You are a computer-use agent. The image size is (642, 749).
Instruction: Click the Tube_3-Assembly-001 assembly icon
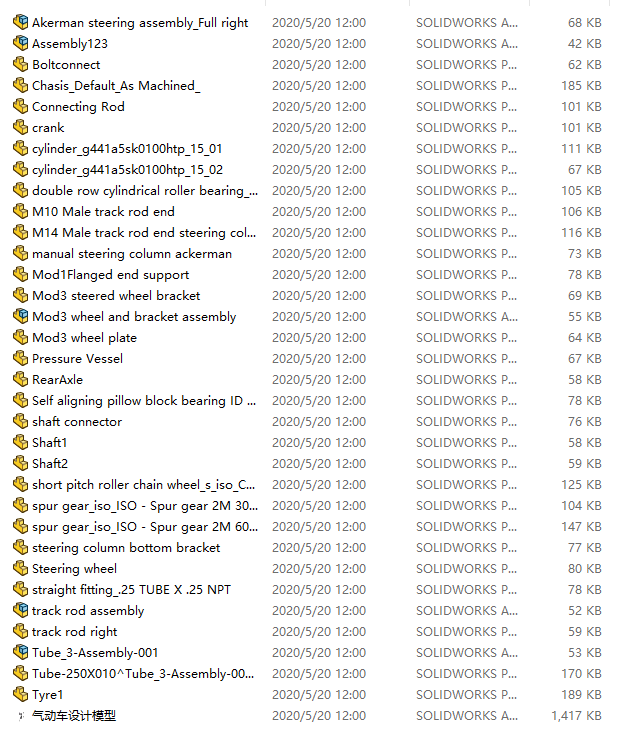pos(21,652)
